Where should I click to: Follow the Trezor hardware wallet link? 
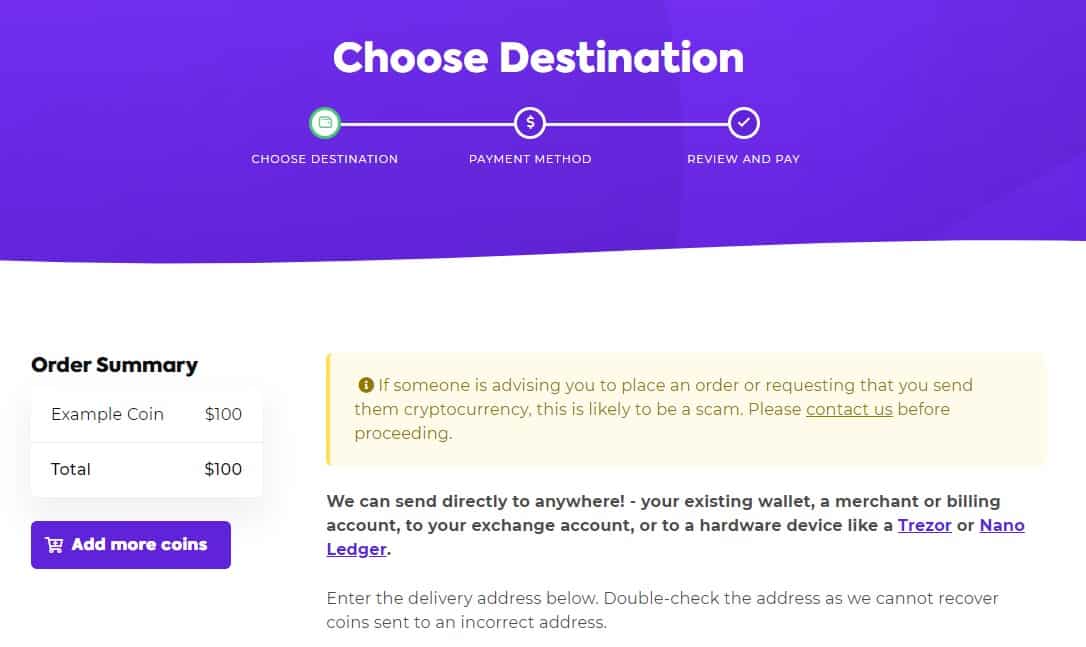[925, 525]
